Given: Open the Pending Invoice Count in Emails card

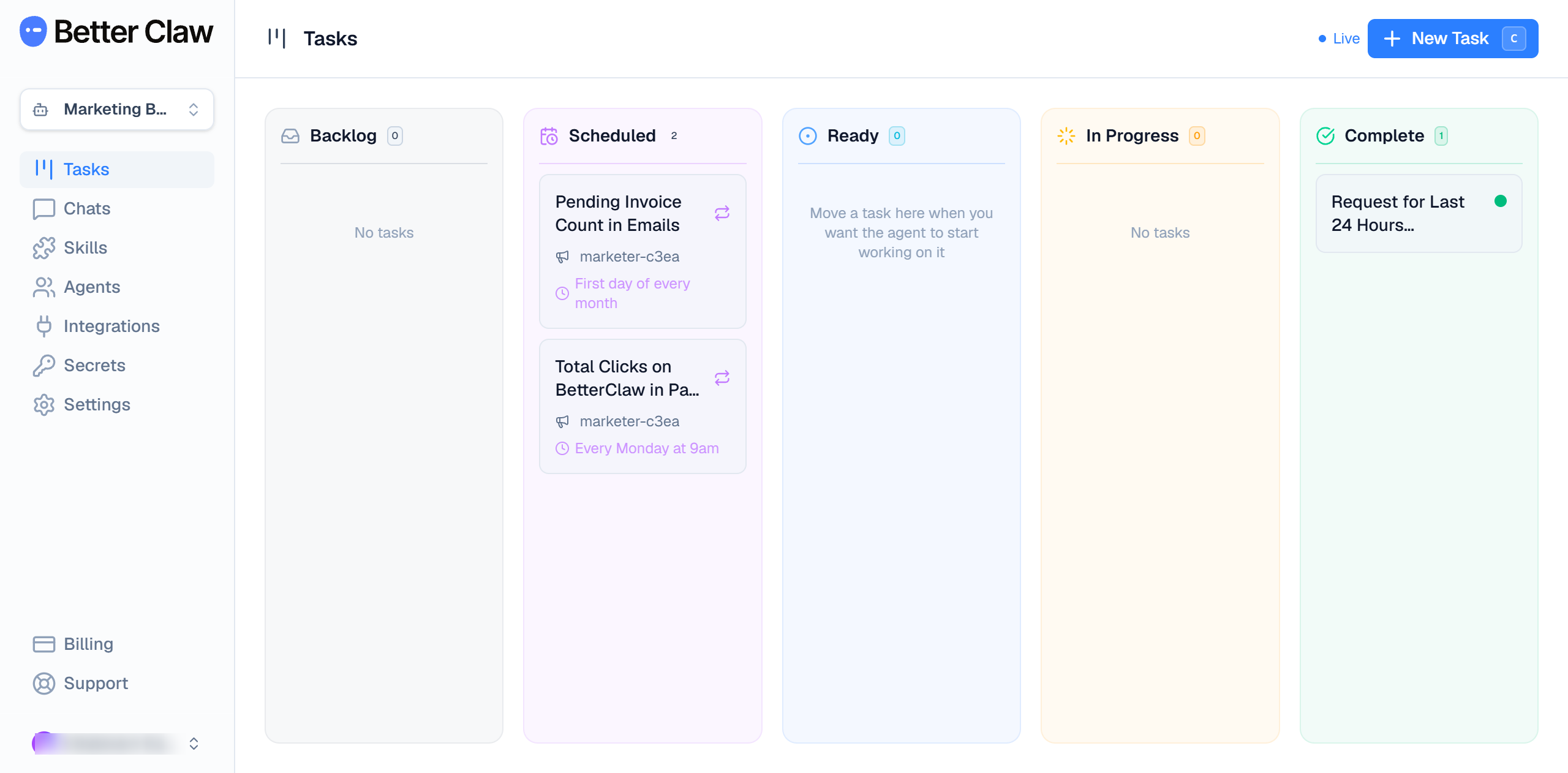Looking at the screenshot, I should (643, 252).
